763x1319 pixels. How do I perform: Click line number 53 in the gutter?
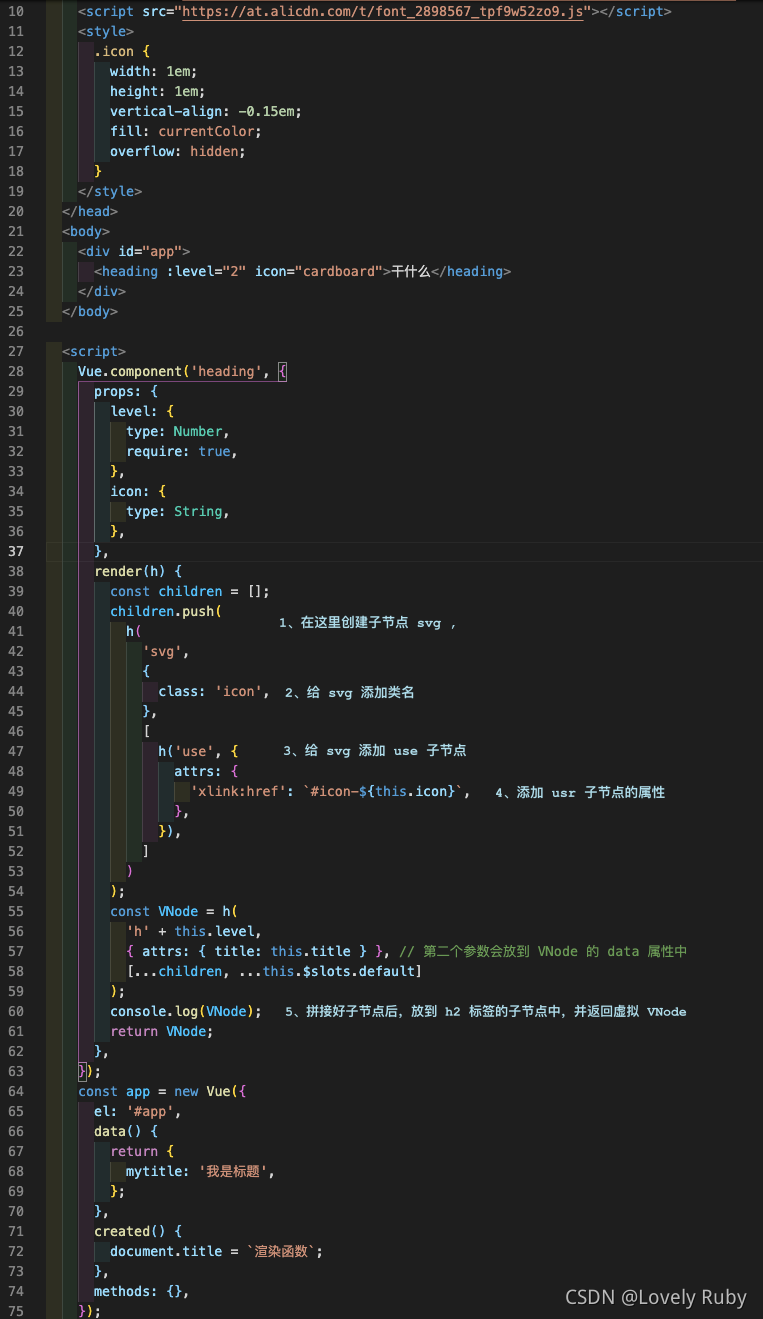coord(16,871)
